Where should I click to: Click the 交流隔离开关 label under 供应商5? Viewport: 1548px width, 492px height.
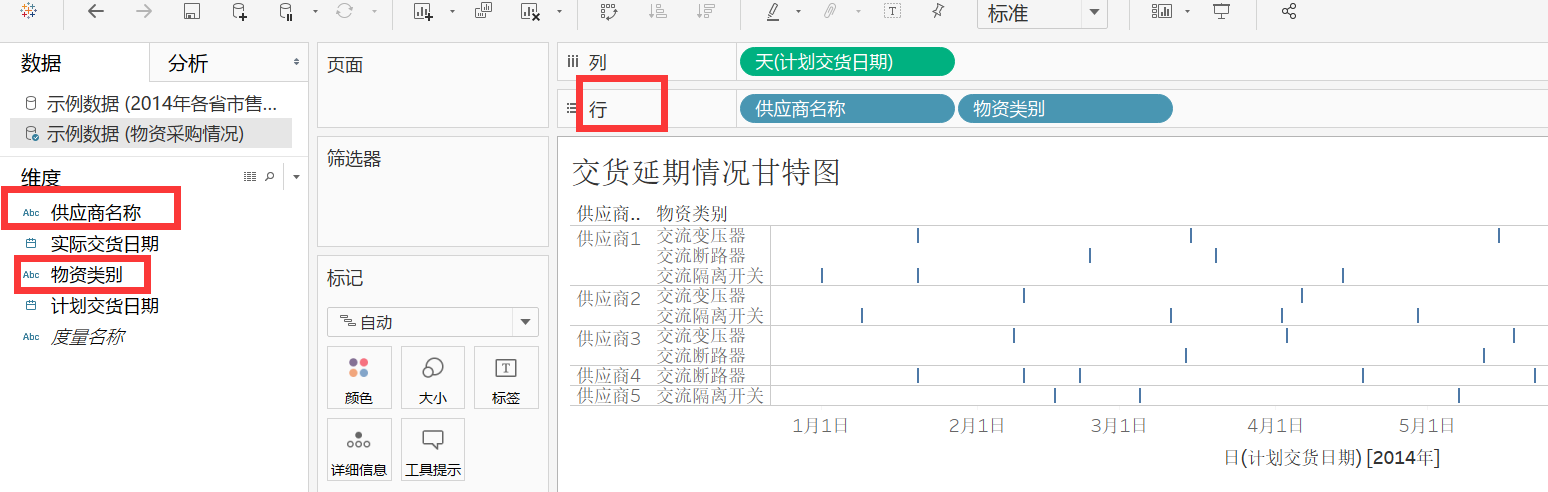pos(710,395)
